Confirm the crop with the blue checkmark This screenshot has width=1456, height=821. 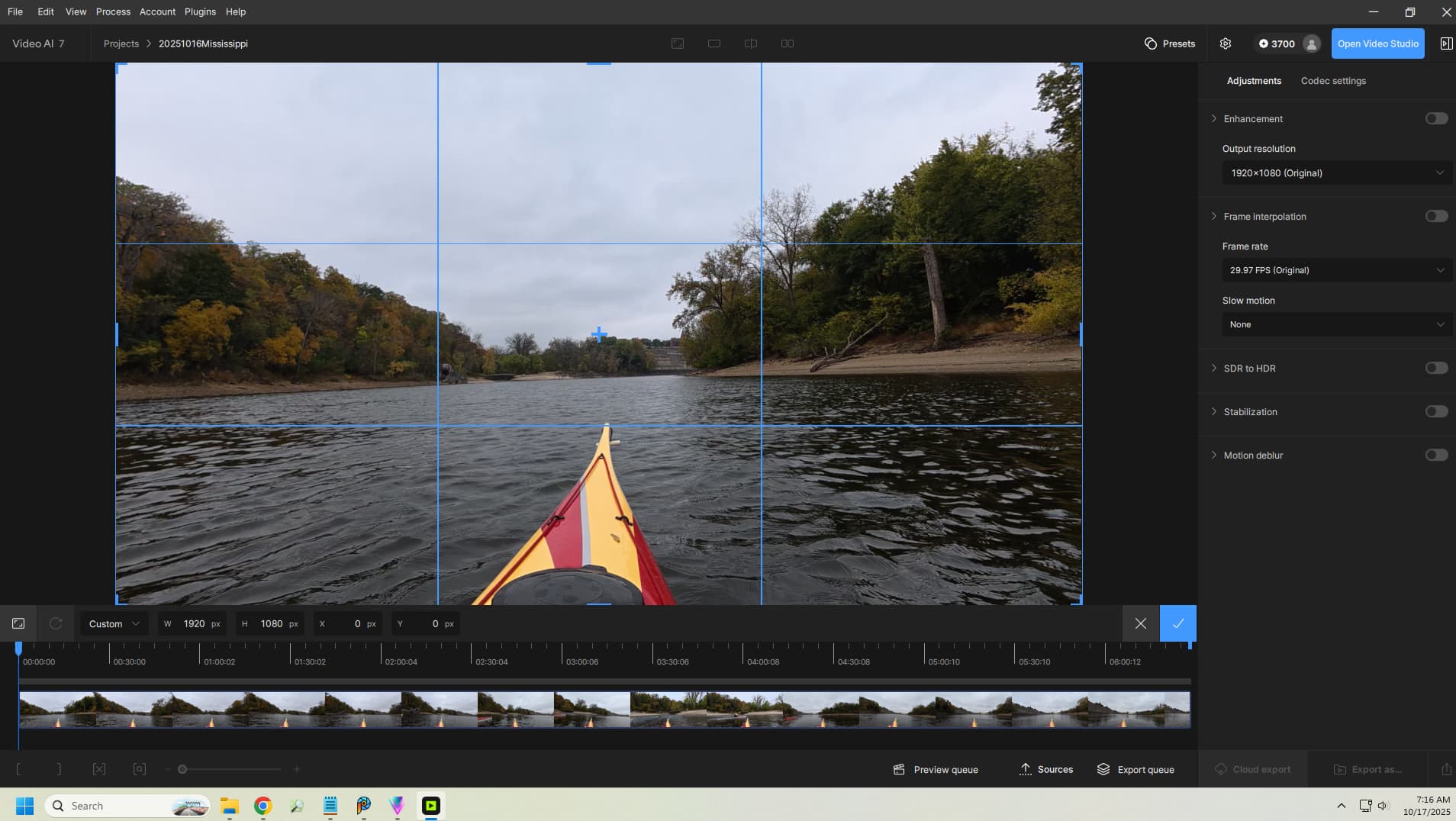coord(1177,623)
